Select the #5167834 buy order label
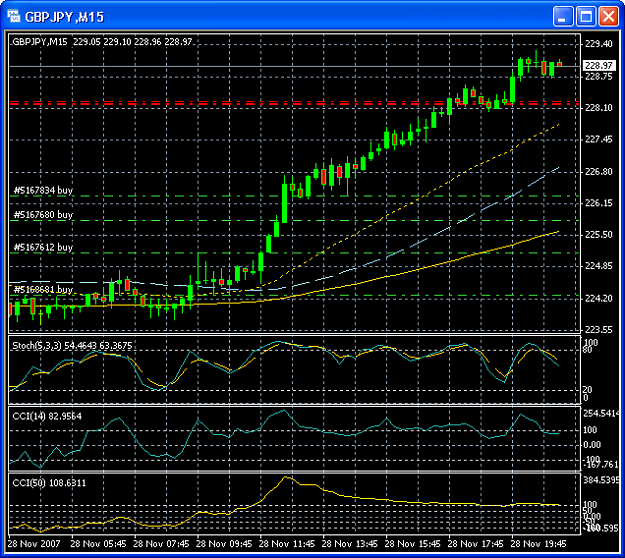Screen dimensions: 625x558 click(43, 190)
